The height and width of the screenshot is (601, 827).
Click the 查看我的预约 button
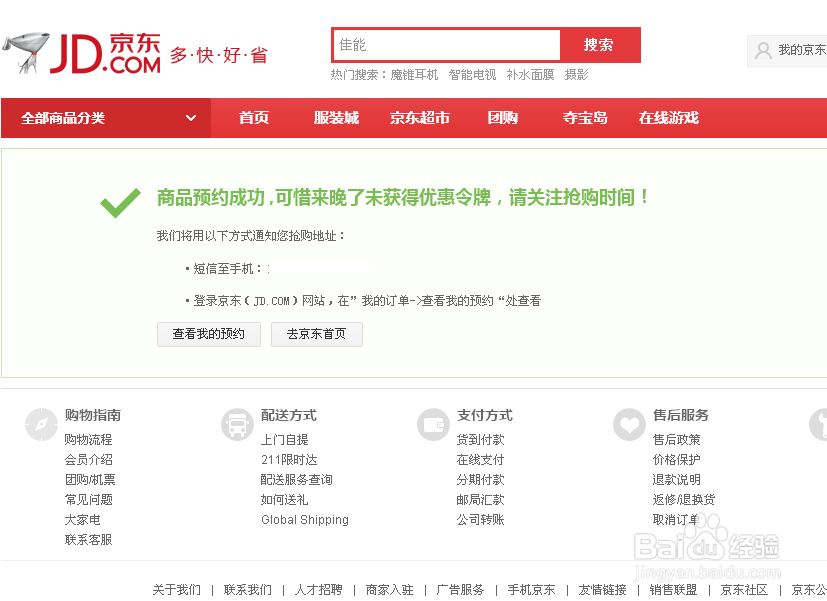pyautogui.click(x=208, y=335)
